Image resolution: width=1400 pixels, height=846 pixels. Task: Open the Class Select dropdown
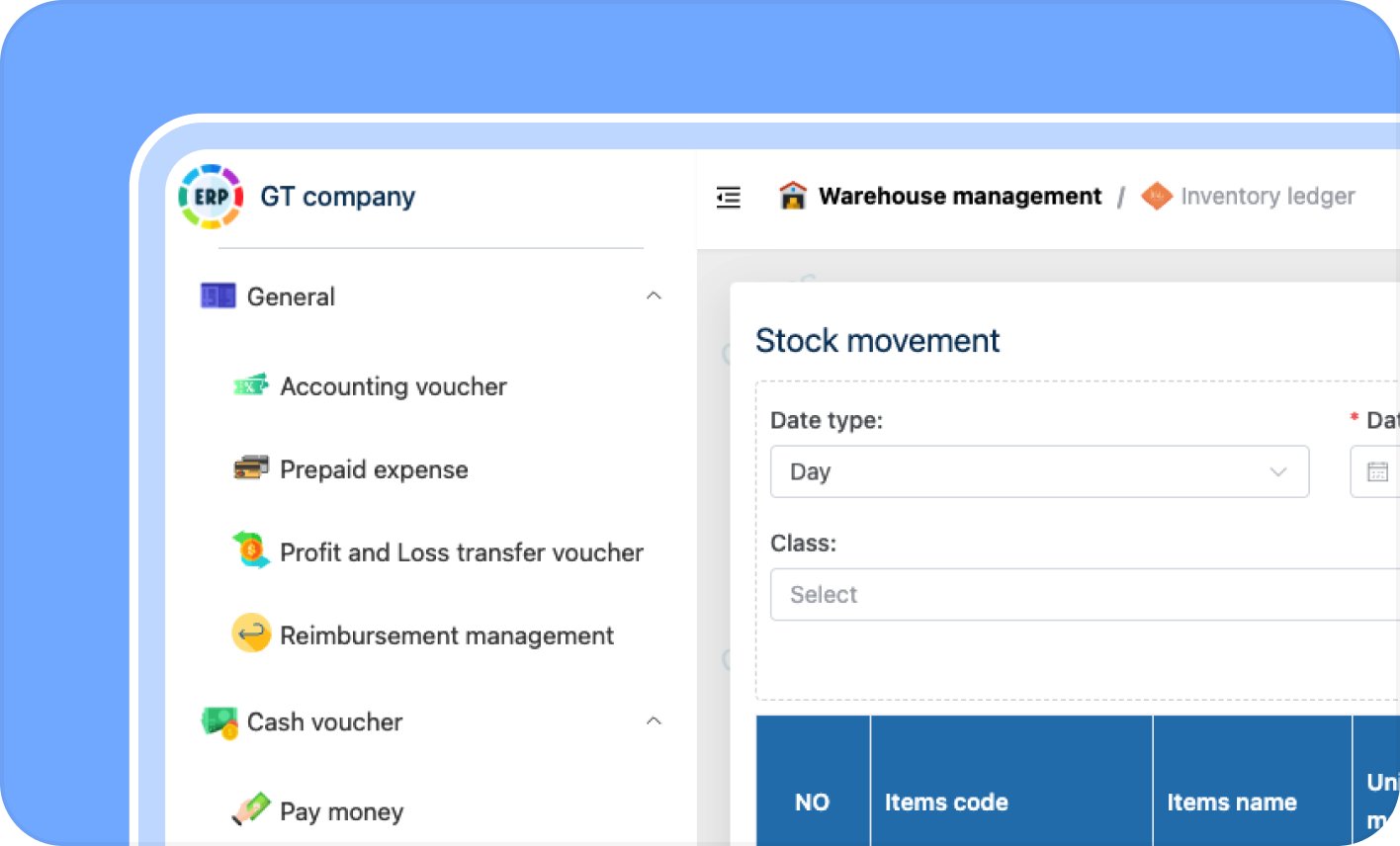point(1085,594)
